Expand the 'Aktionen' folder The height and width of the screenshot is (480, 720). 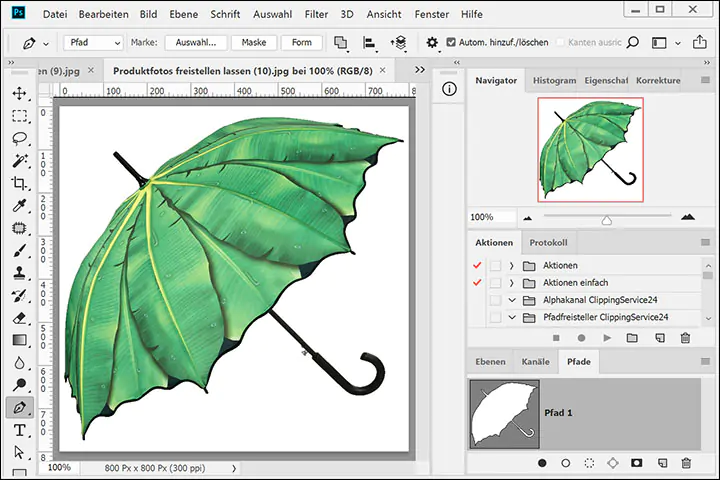tap(511, 265)
